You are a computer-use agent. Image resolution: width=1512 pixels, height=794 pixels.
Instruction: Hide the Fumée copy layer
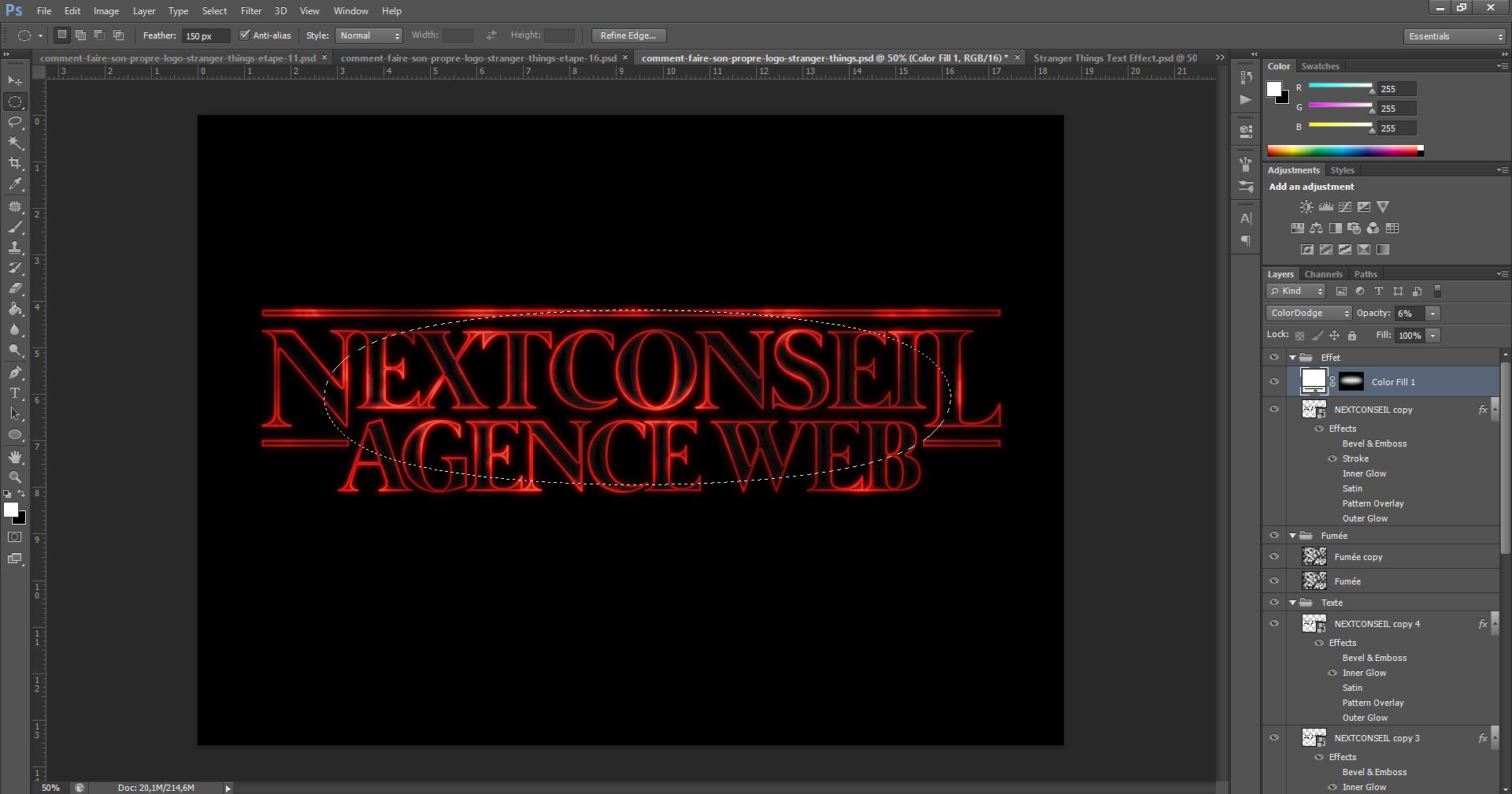1273,557
